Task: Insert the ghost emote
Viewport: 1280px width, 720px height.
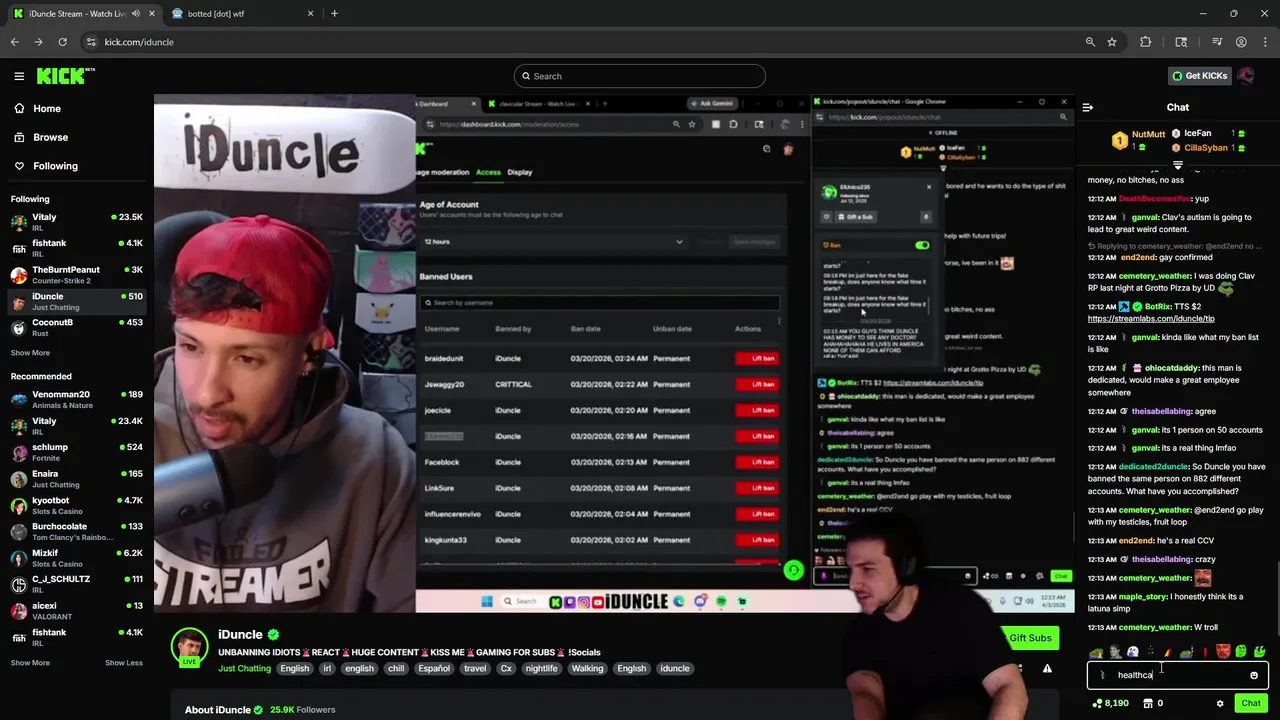Action: (1132, 652)
